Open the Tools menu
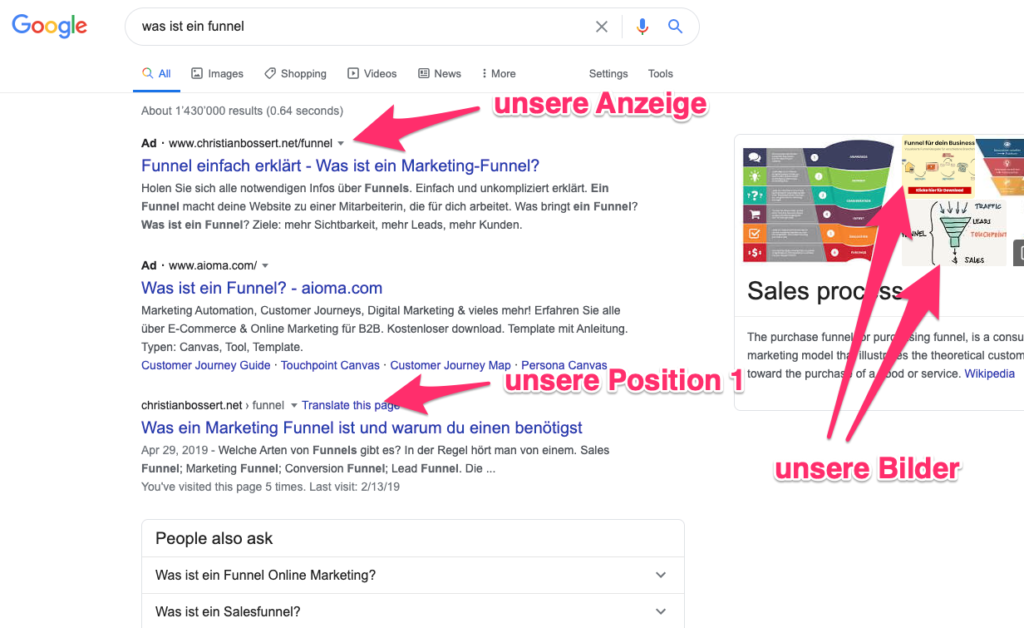This screenshot has width=1024, height=628. point(660,74)
